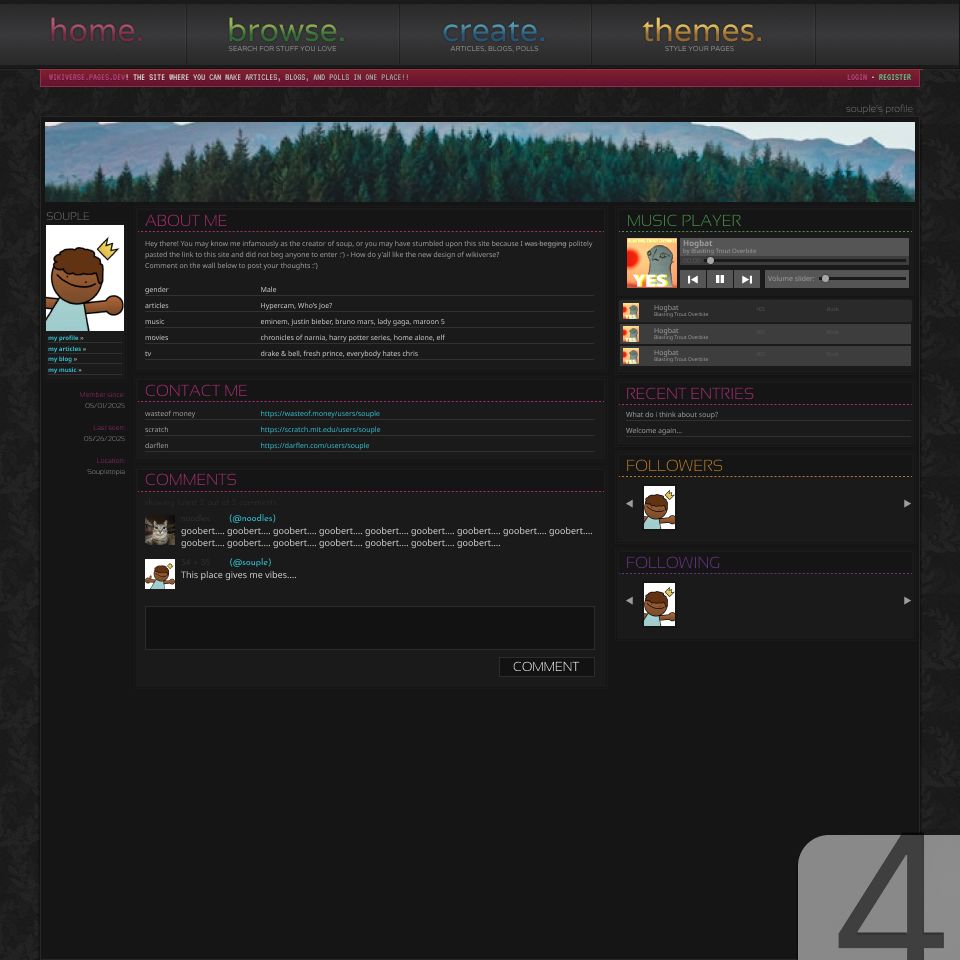Click the song progress seek bar
Viewport: 960px width, 960px height.
[806, 261]
